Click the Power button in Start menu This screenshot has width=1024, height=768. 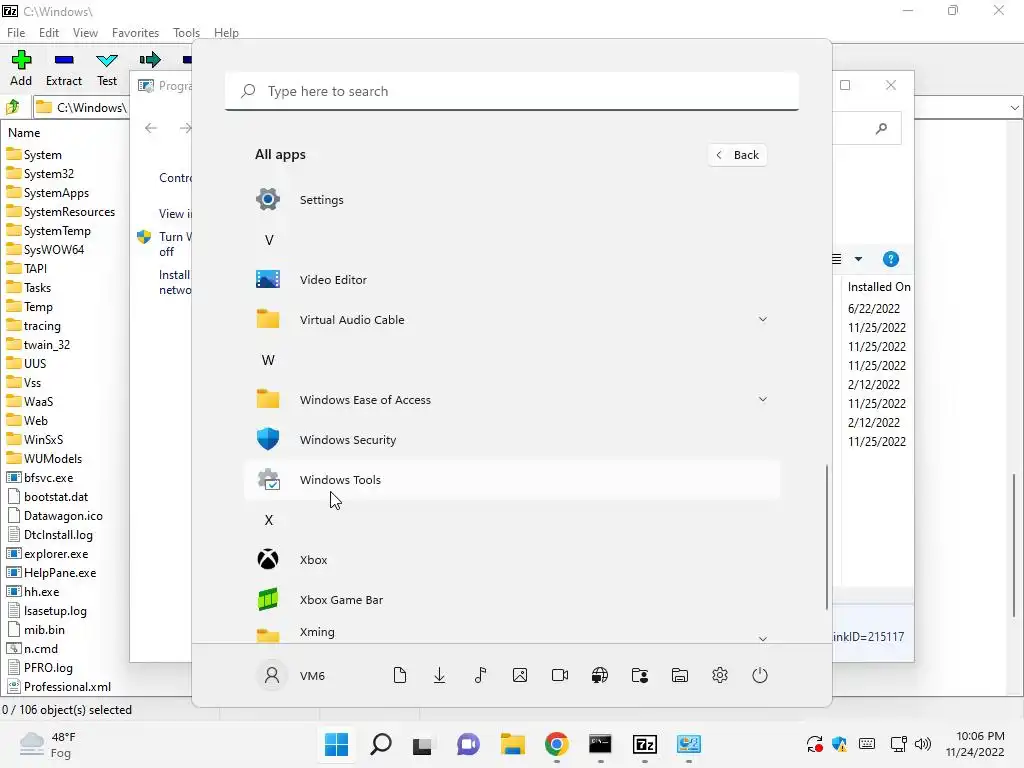(760, 675)
